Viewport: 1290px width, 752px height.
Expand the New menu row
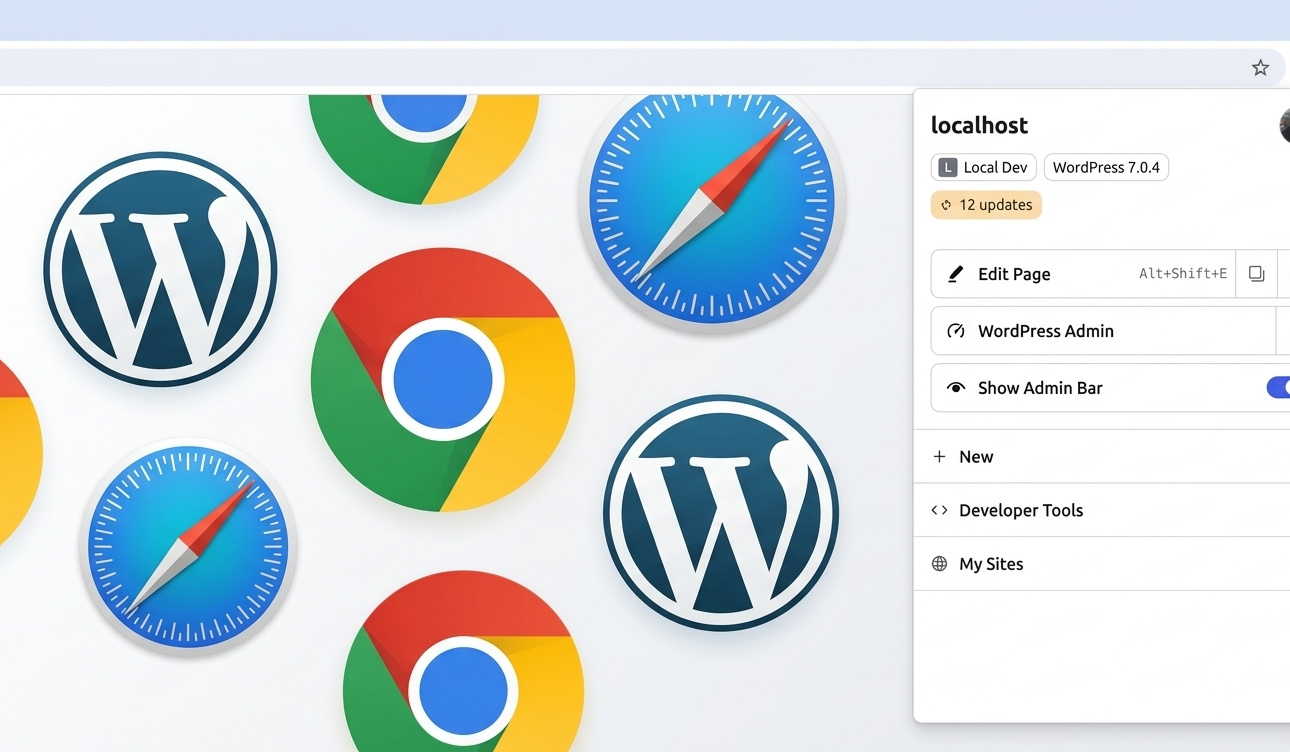point(1102,457)
